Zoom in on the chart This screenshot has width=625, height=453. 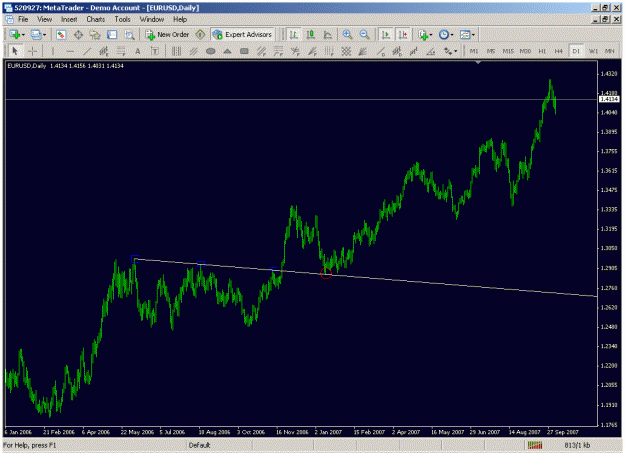(347, 35)
